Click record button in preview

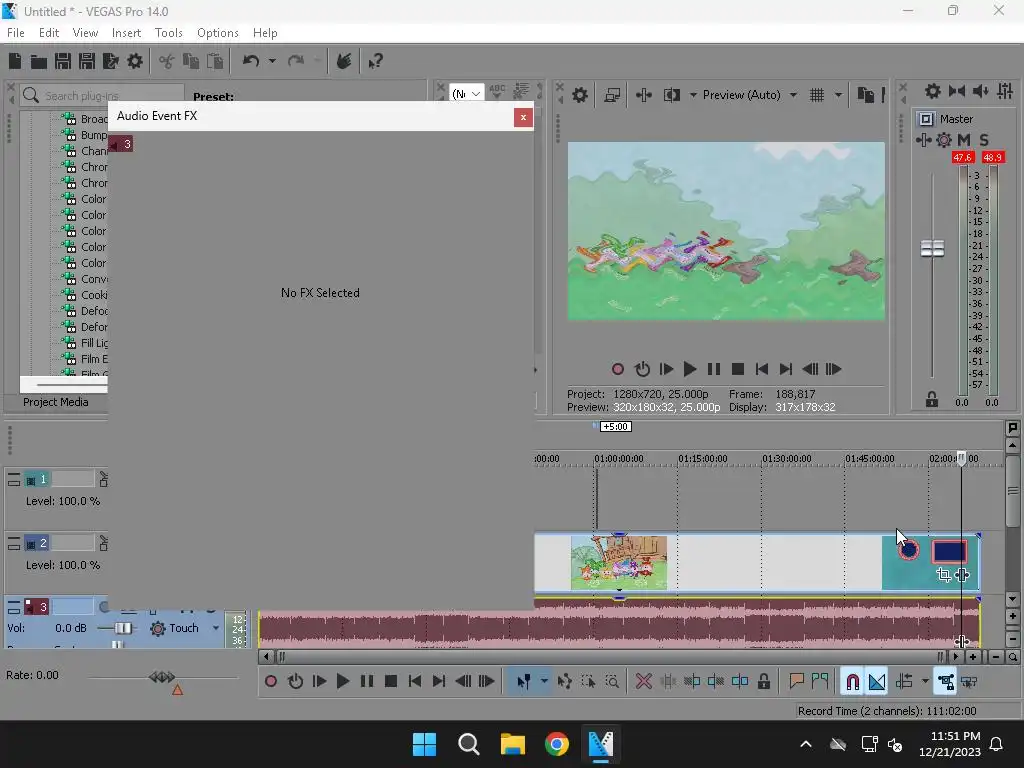tap(618, 369)
